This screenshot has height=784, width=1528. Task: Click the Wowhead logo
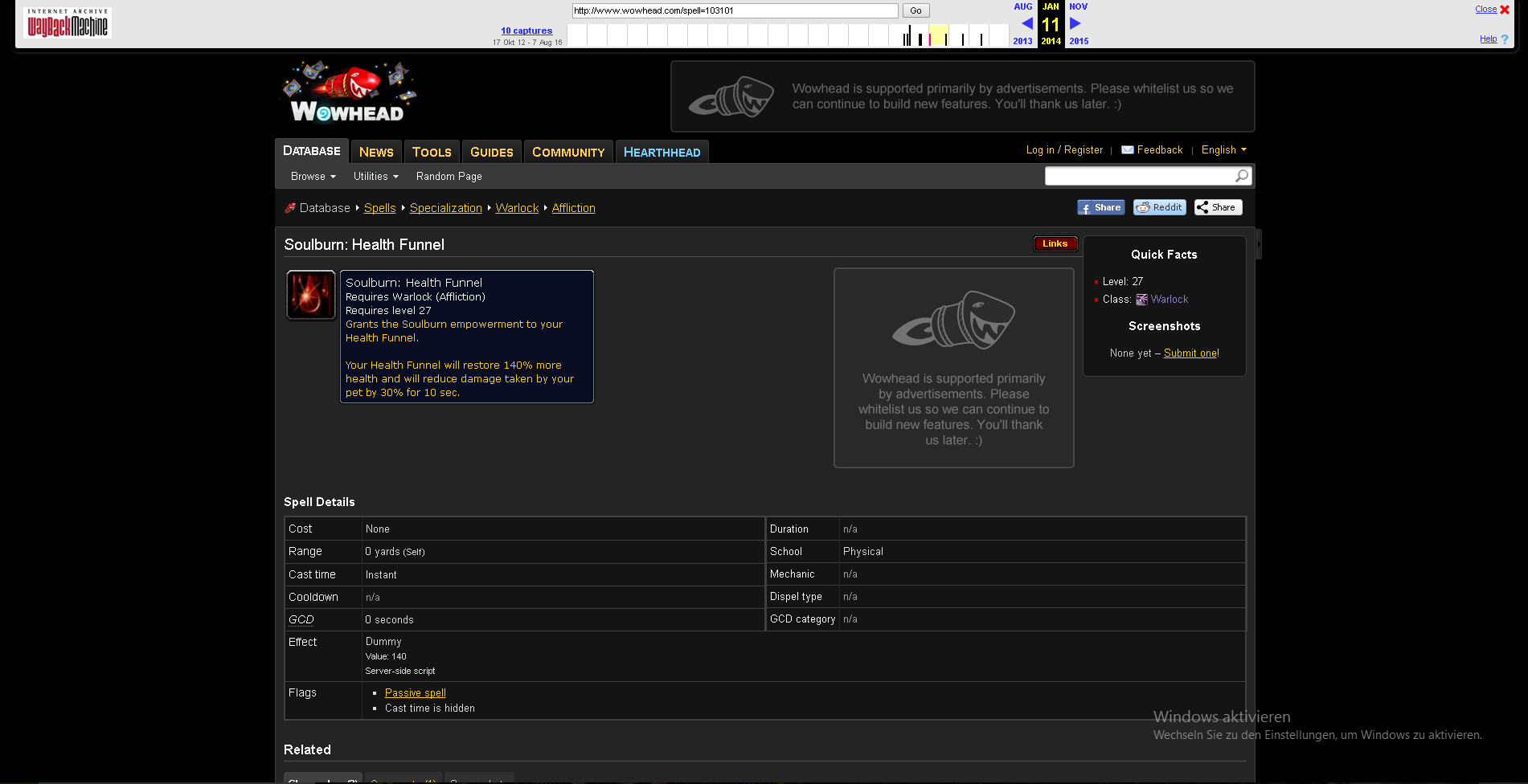[348, 93]
